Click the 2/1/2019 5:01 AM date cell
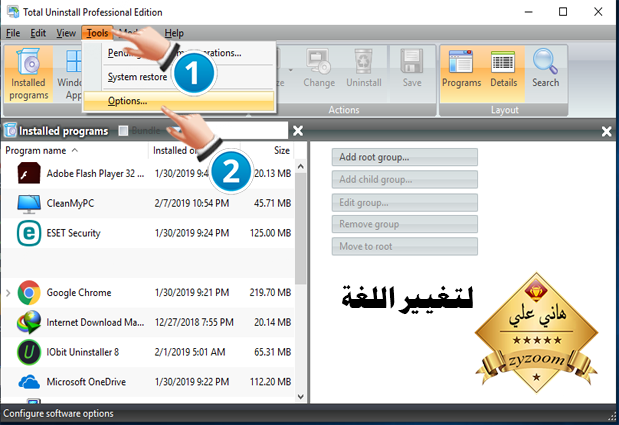The width and height of the screenshot is (619, 425). pos(190,352)
